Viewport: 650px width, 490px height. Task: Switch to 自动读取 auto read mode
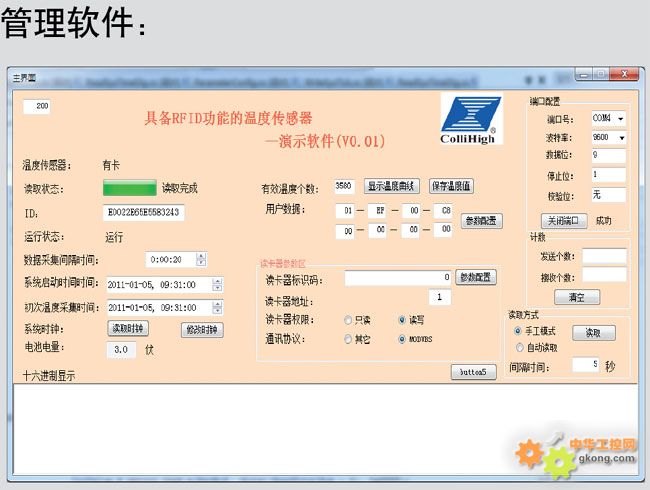tap(517, 347)
